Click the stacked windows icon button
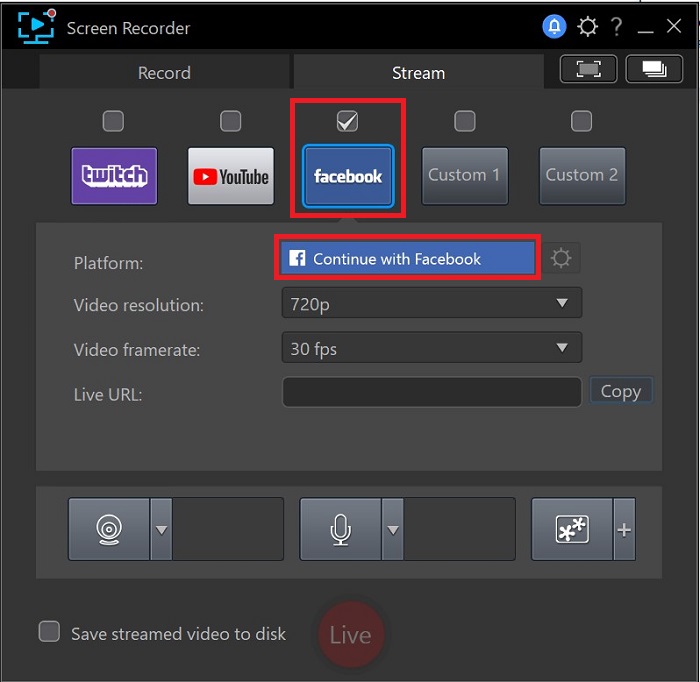 click(654, 69)
